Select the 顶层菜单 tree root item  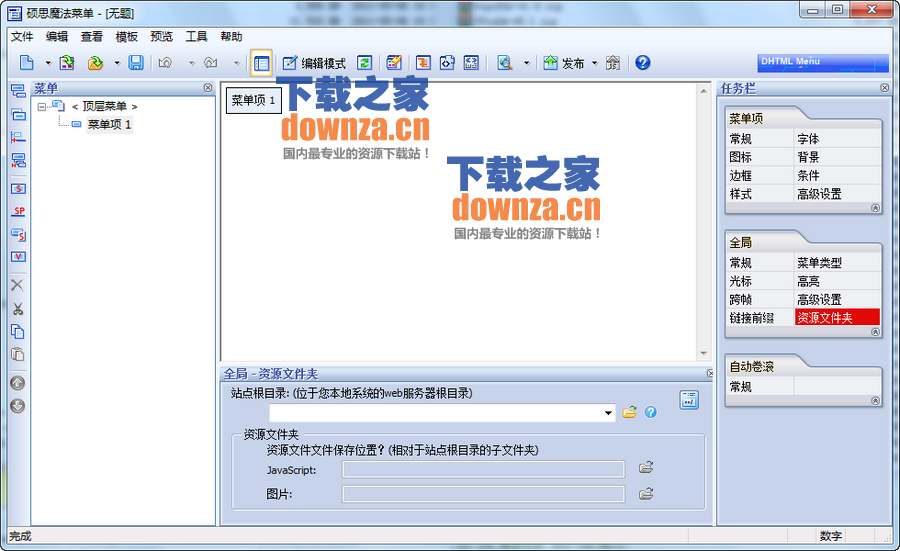(104, 106)
